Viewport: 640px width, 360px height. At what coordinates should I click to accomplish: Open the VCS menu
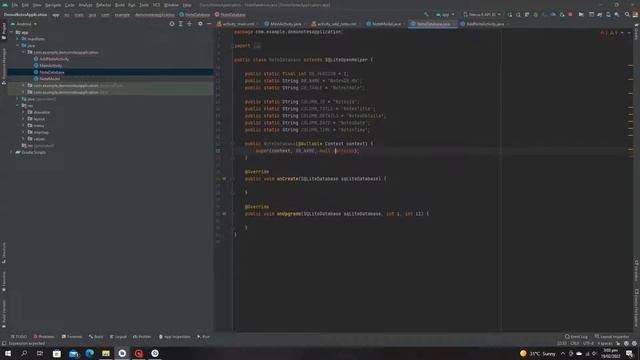coord(156,5)
